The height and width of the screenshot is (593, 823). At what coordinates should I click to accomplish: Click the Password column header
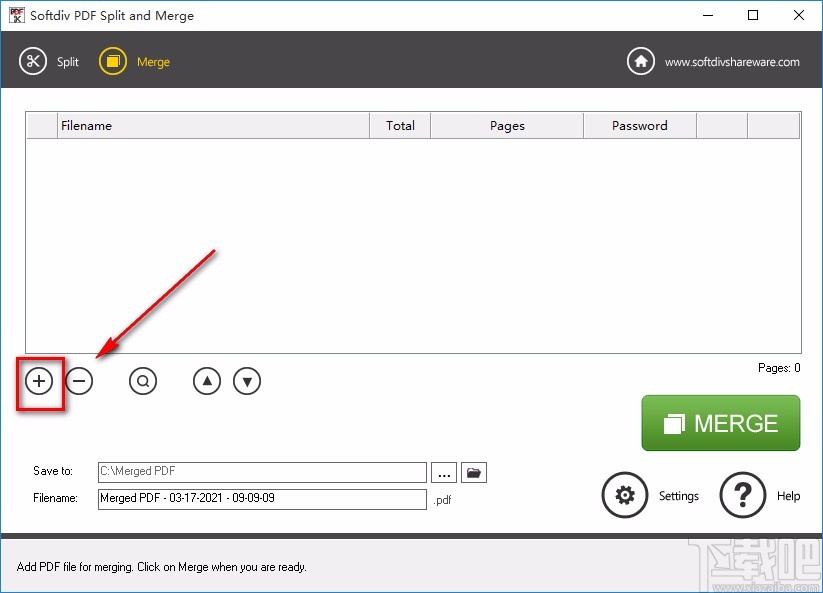[640, 125]
